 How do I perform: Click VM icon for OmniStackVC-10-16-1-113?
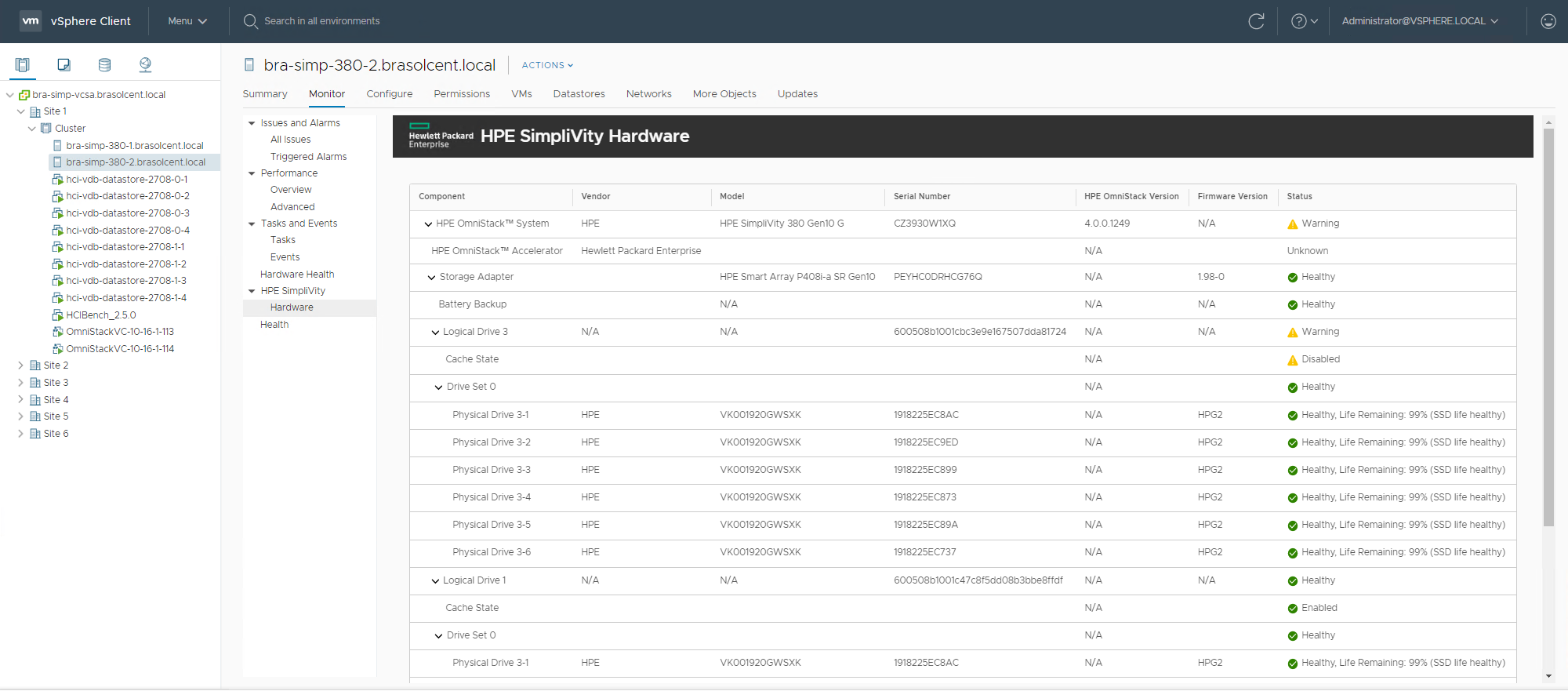[x=57, y=332]
